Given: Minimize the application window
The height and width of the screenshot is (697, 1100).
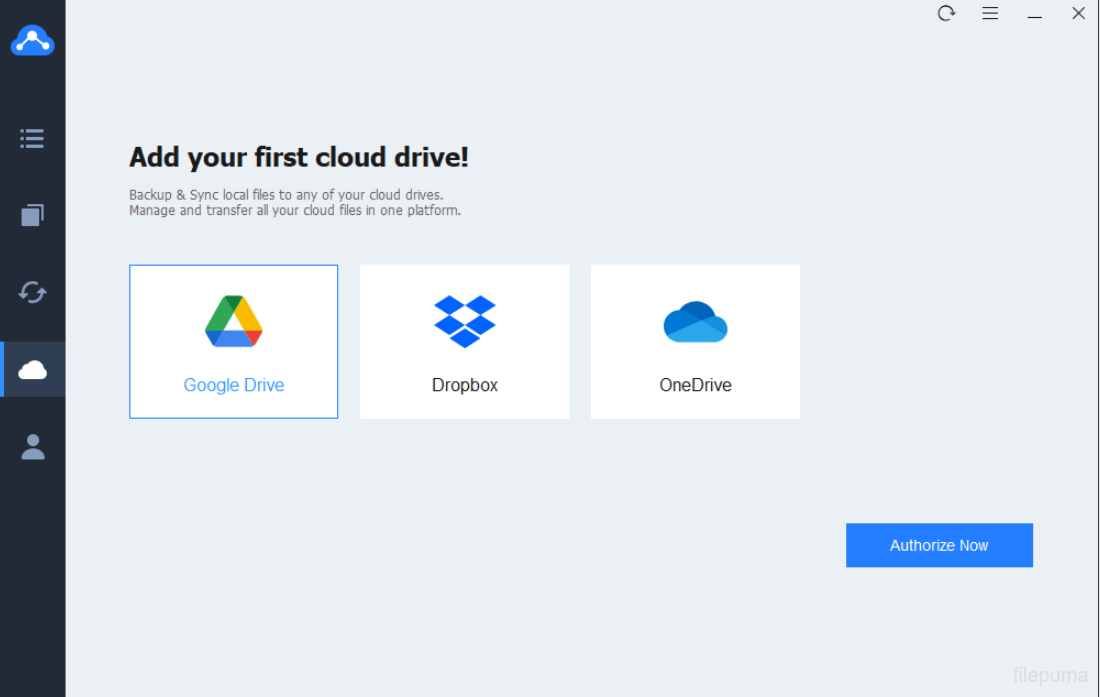Looking at the screenshot, I should tap(1035, 15).
